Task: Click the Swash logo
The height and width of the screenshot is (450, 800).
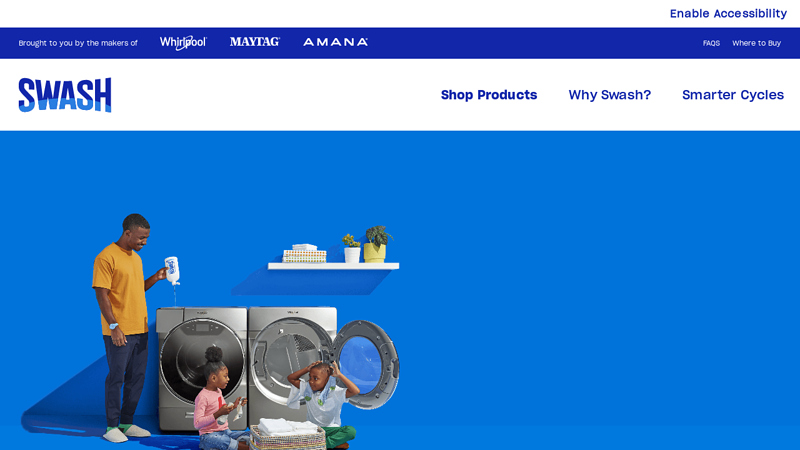Action: tap(65, 95)
